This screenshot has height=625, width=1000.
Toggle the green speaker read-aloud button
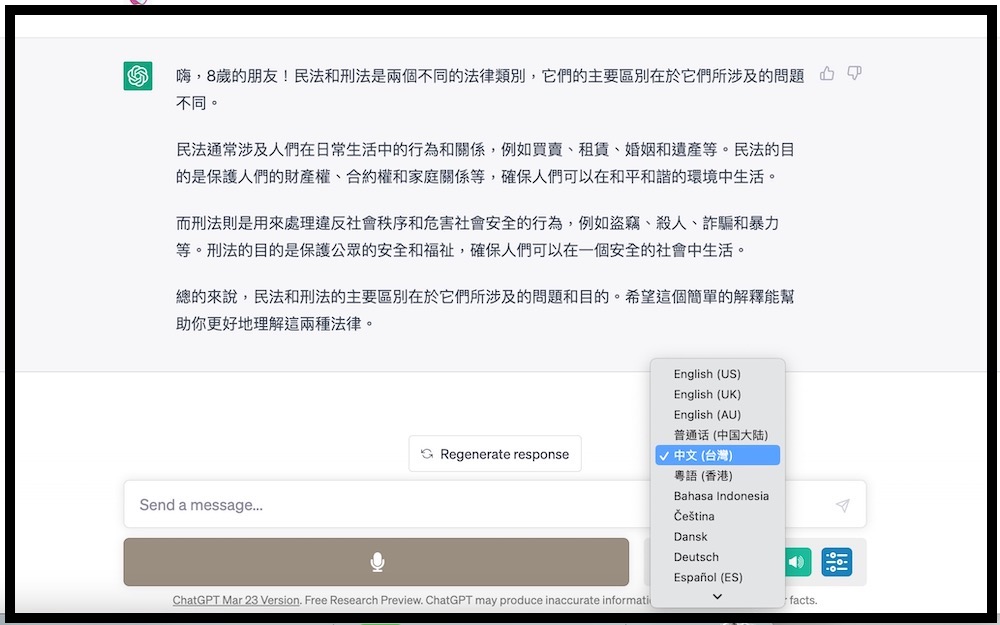[x=797, y=562]
